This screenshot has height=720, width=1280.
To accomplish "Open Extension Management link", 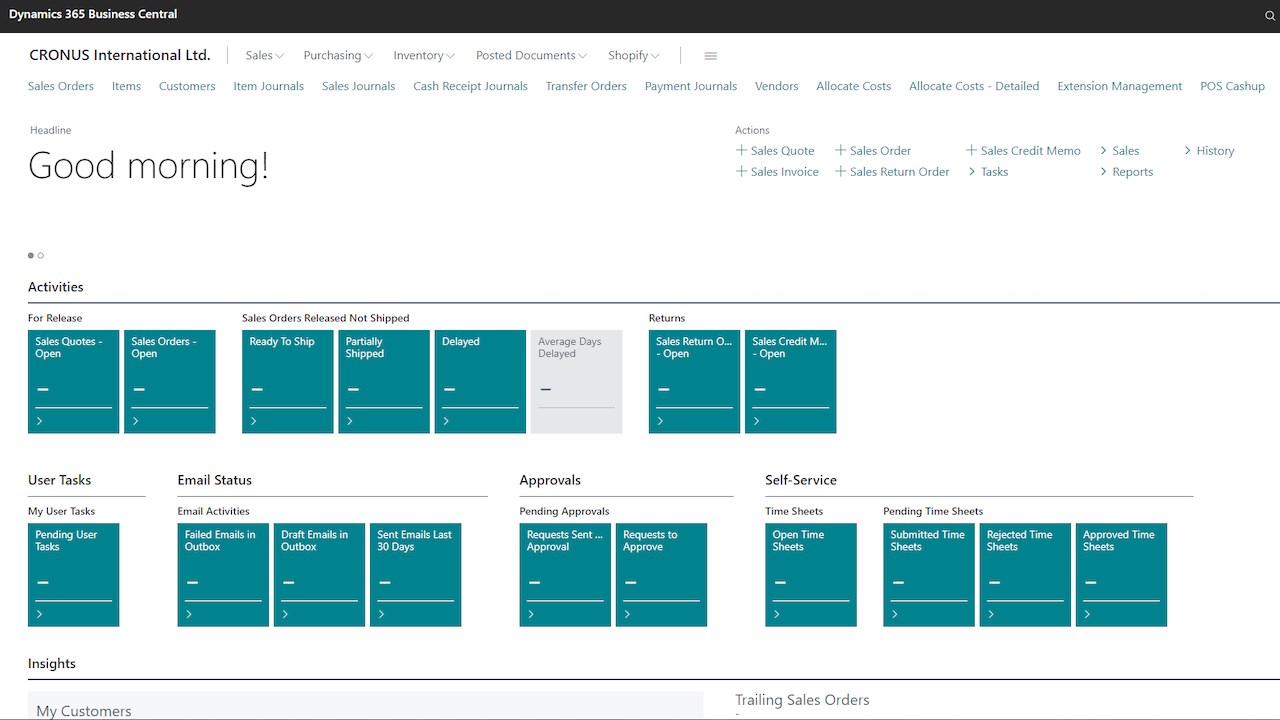I will click(1120, 86).
